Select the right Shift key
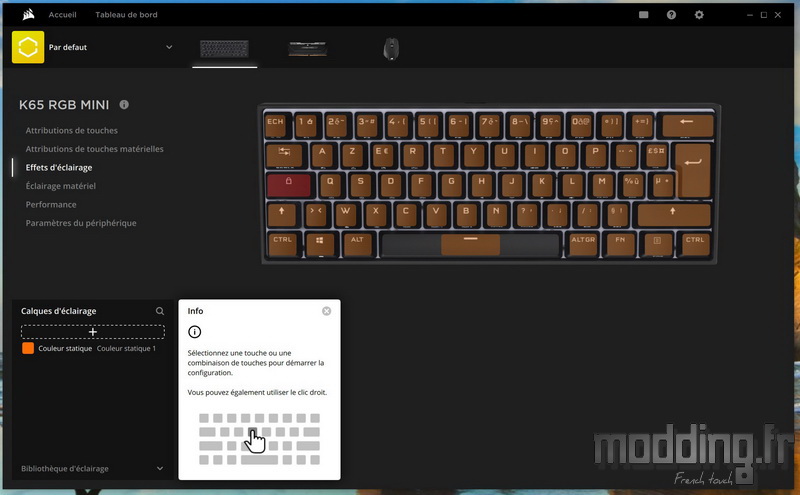This screenshot has width=800, height=495. tap(673, 214)
